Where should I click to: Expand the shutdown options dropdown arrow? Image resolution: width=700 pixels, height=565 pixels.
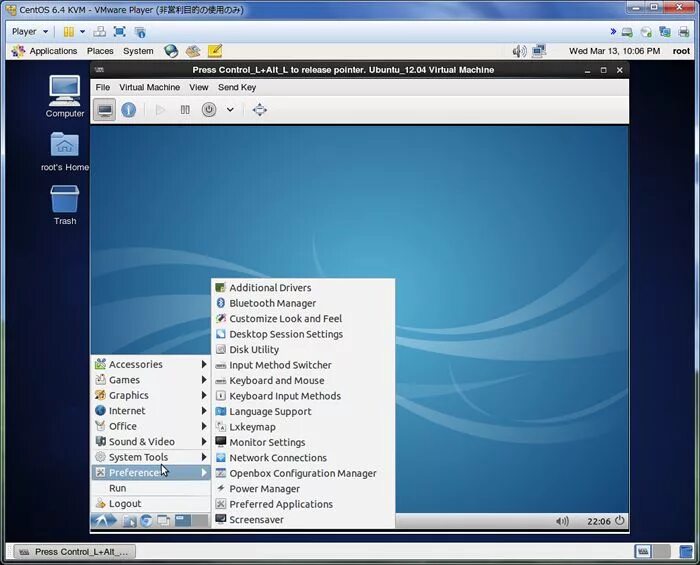pyautogui.click(x=230, y=110)
